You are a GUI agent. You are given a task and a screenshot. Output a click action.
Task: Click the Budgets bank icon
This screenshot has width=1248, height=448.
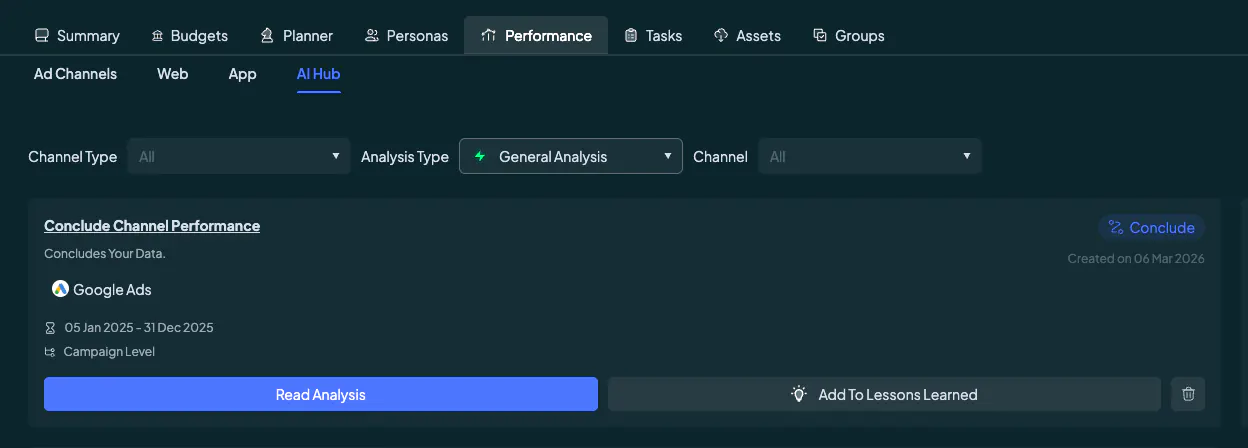(157, 35)
